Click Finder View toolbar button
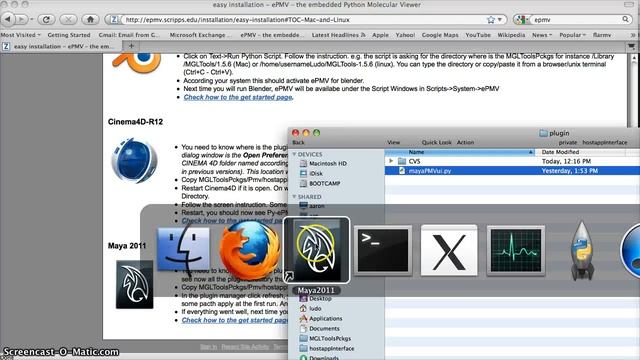This screenshot has height=360, width=640. tap(393, 142)
